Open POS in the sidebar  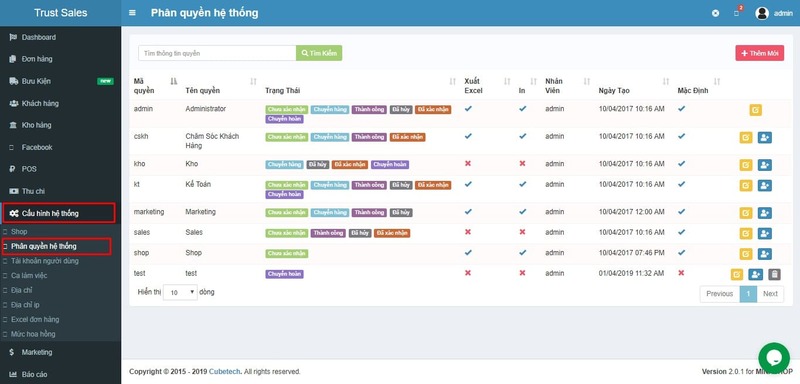pos(60,169)
